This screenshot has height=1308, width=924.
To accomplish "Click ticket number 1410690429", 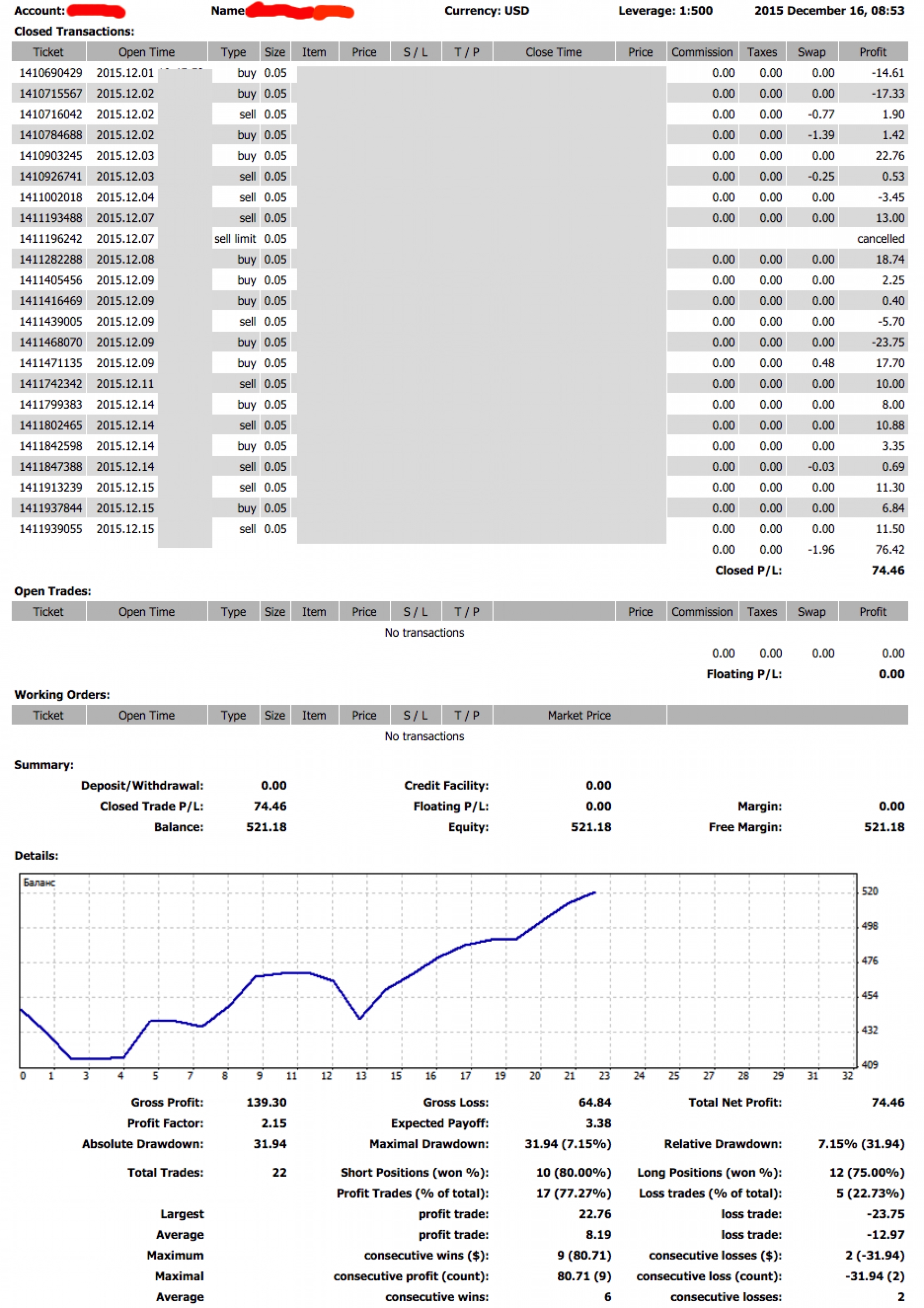I will (51, 73).
